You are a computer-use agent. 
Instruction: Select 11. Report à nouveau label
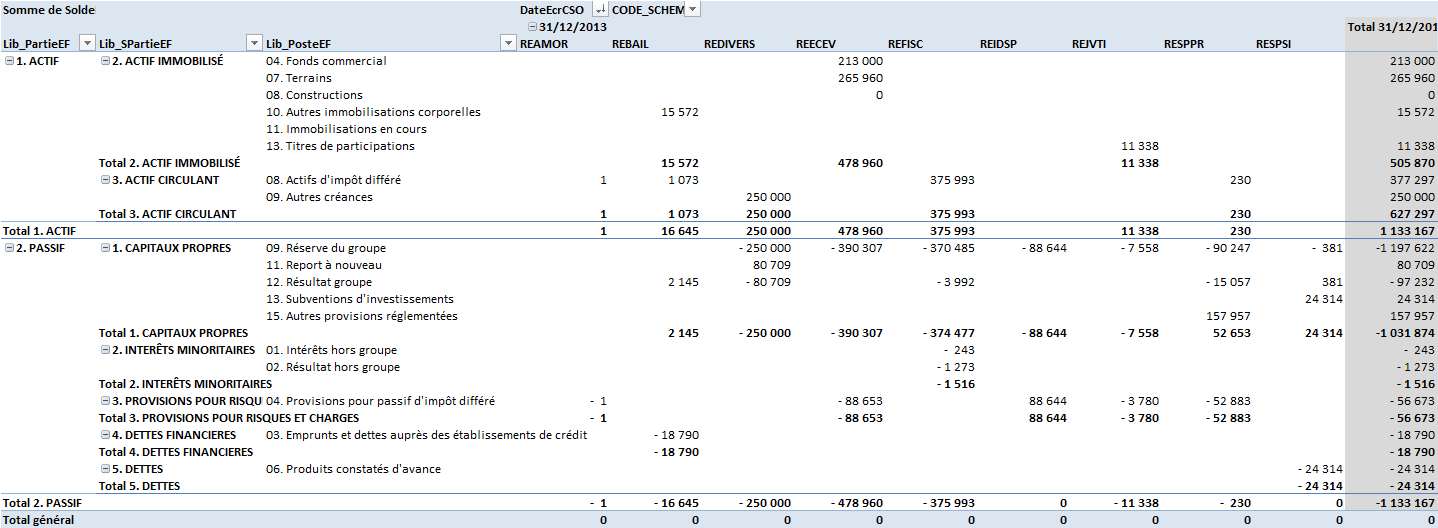tap(324, 265)
